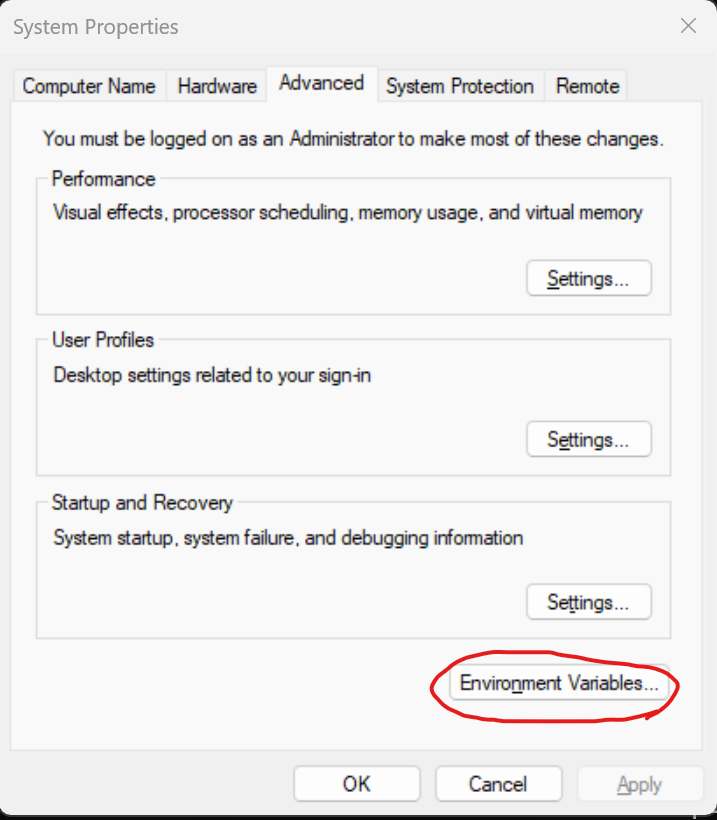Viewport: 717px width, 820px height.
Task: Close the System Properties window
Action: coord(688,26)
